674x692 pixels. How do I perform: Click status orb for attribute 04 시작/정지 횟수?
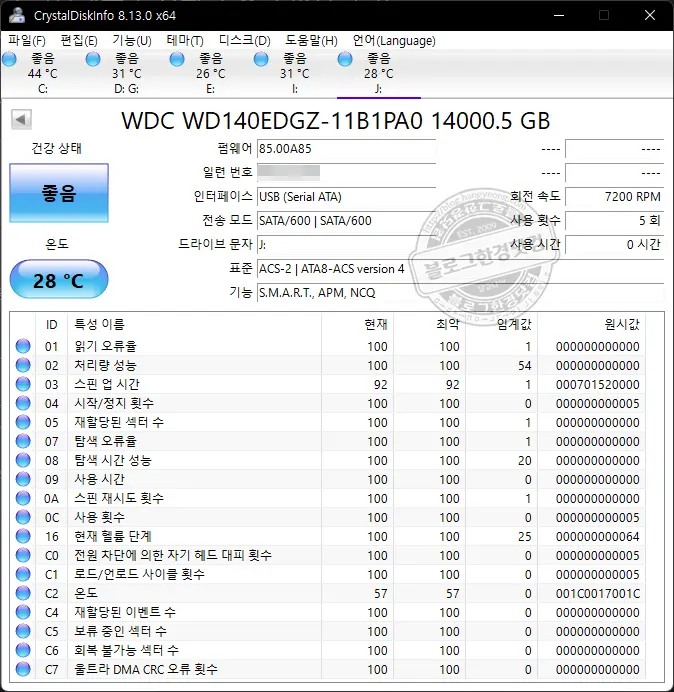coord(23,403)
